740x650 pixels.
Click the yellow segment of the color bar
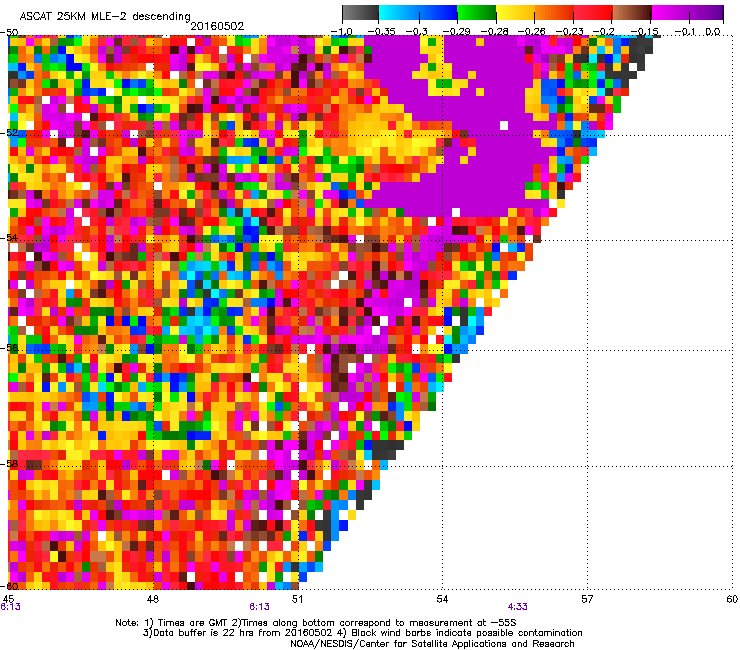515,13
